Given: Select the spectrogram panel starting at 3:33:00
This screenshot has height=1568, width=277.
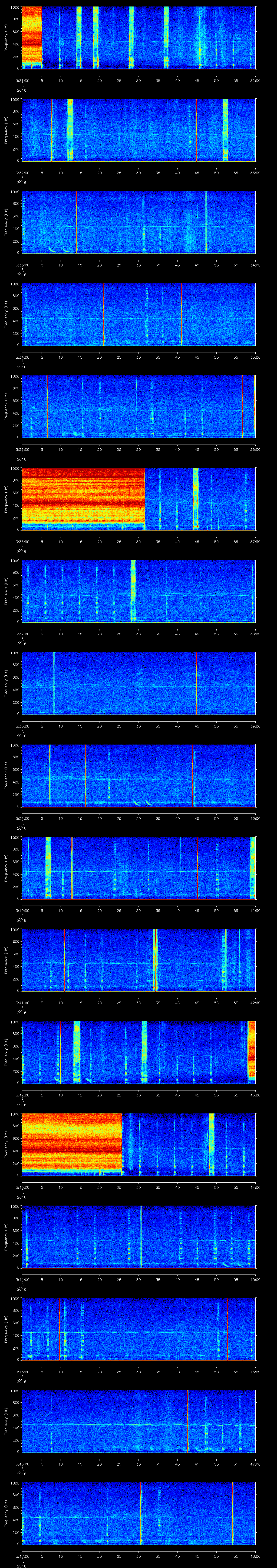Looking at the screenshot, I should coord(138,222).
